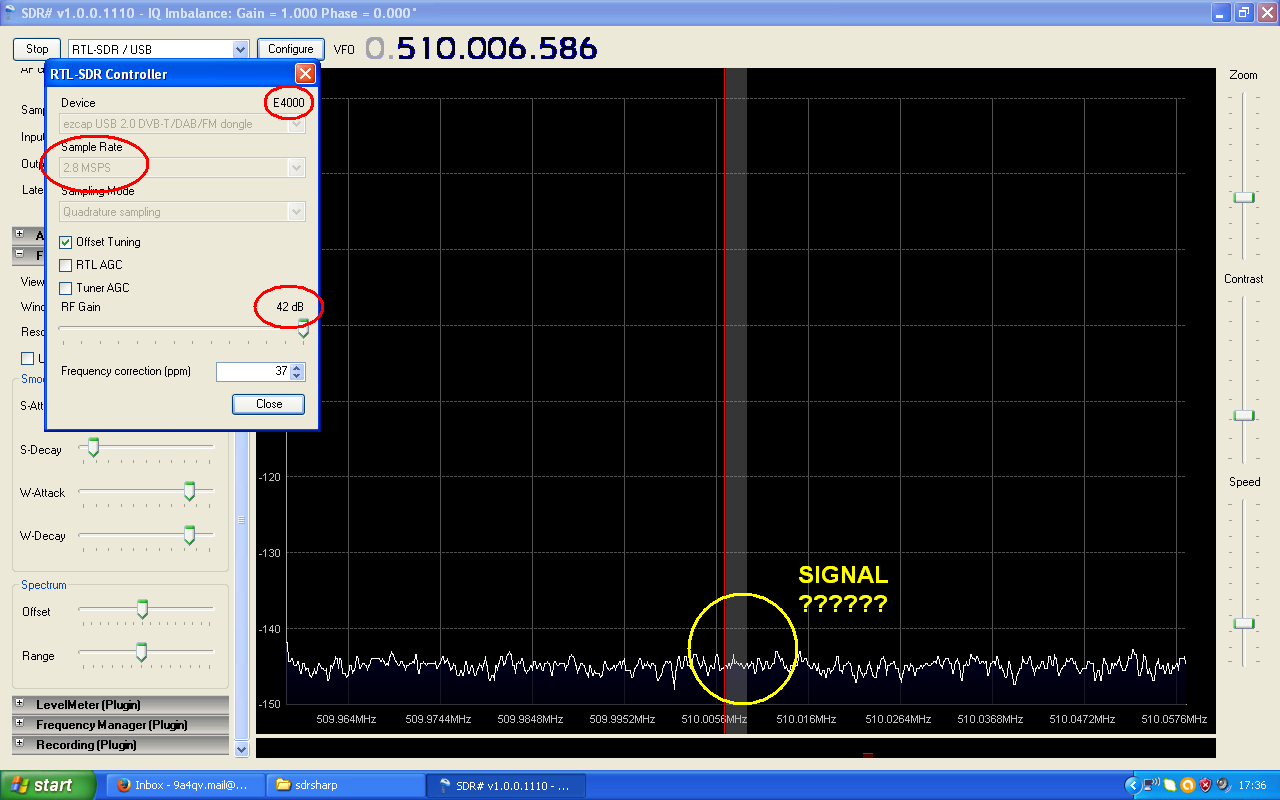Screen dimensions: 1280x800
Task: Expand the LevelMeter (Plugin) panel
Action: [x=19, y=705]
